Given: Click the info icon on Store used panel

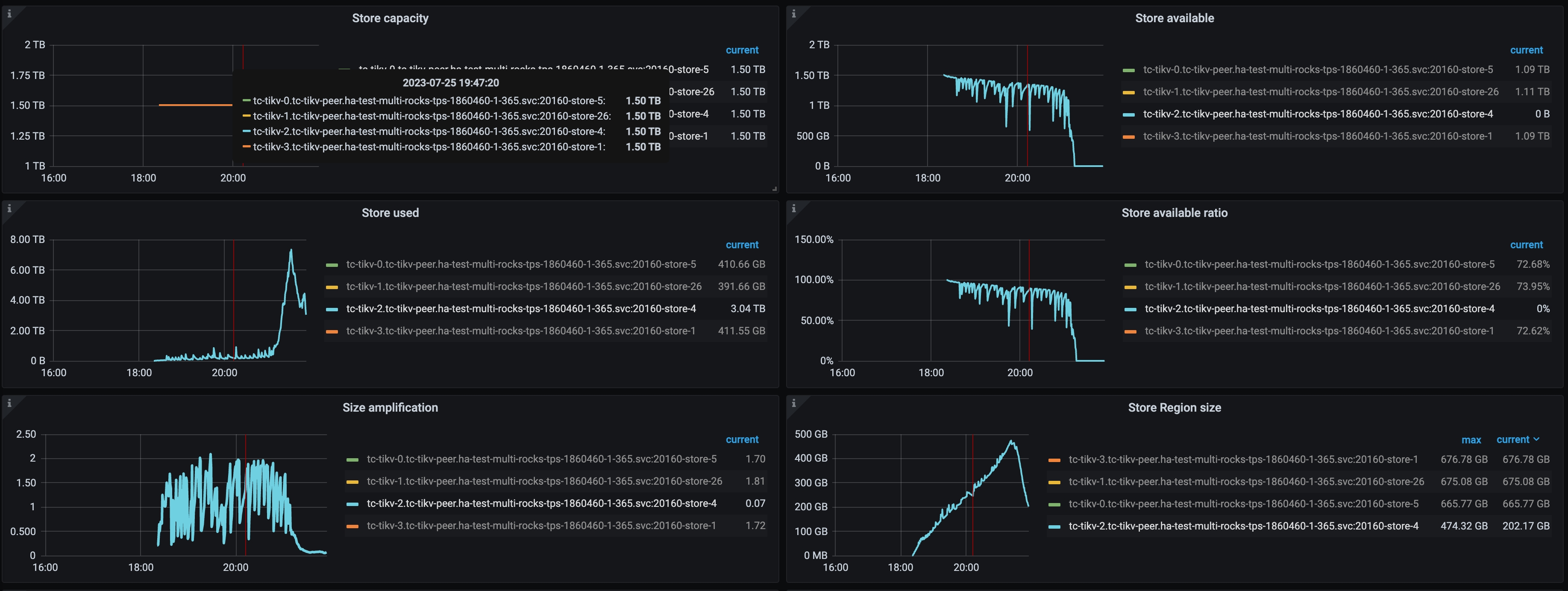Looking at the screenshot, I should (x=9, y=208).
